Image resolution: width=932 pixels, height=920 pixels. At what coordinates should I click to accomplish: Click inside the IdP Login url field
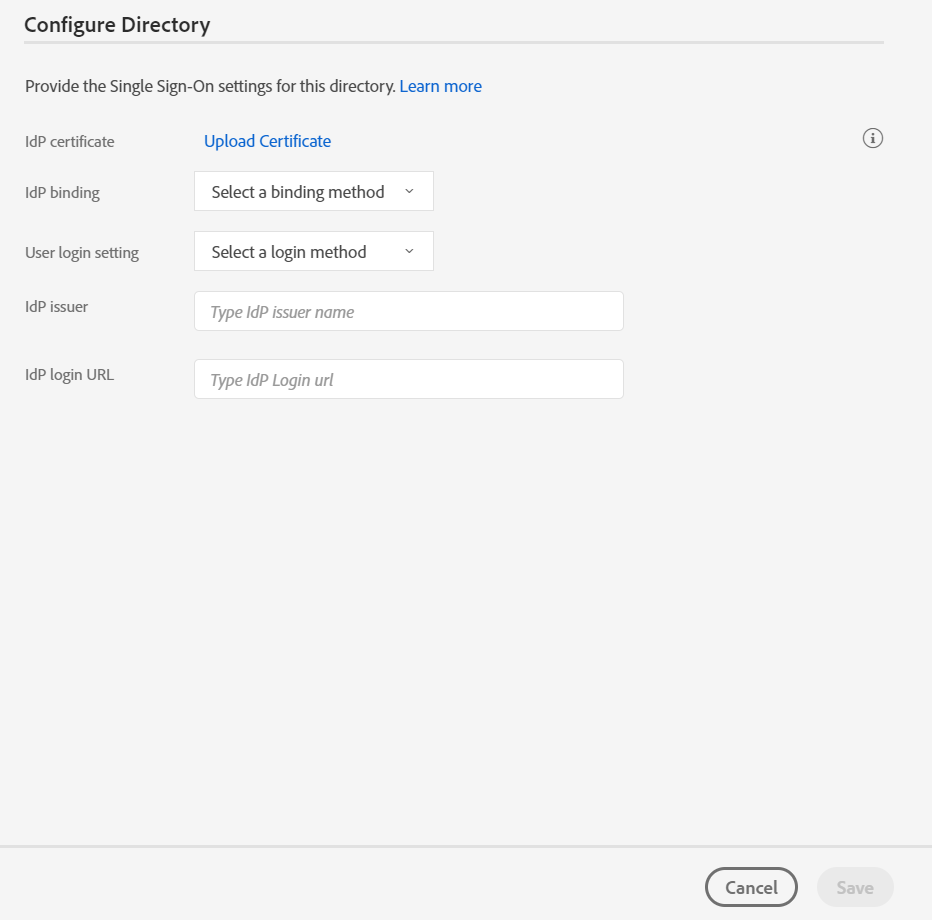(408, 379)
